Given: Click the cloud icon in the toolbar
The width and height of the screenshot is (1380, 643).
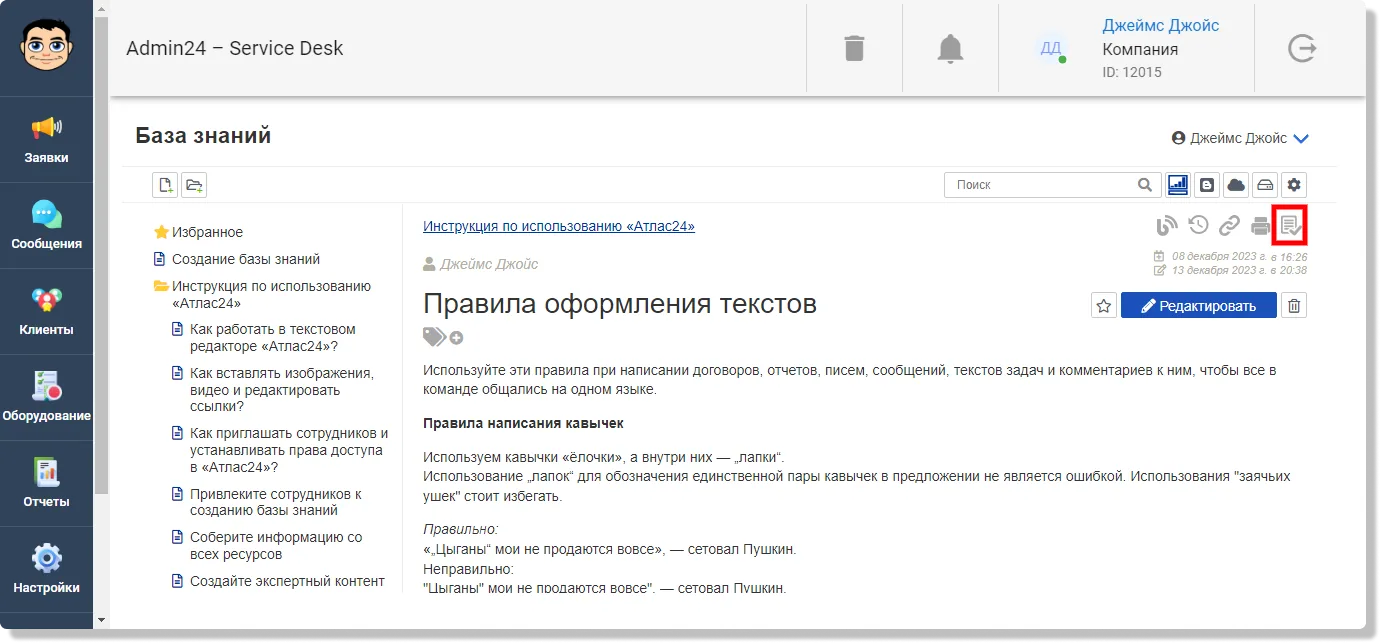Looking at the screenshot, I should [x=1236, y=185].
